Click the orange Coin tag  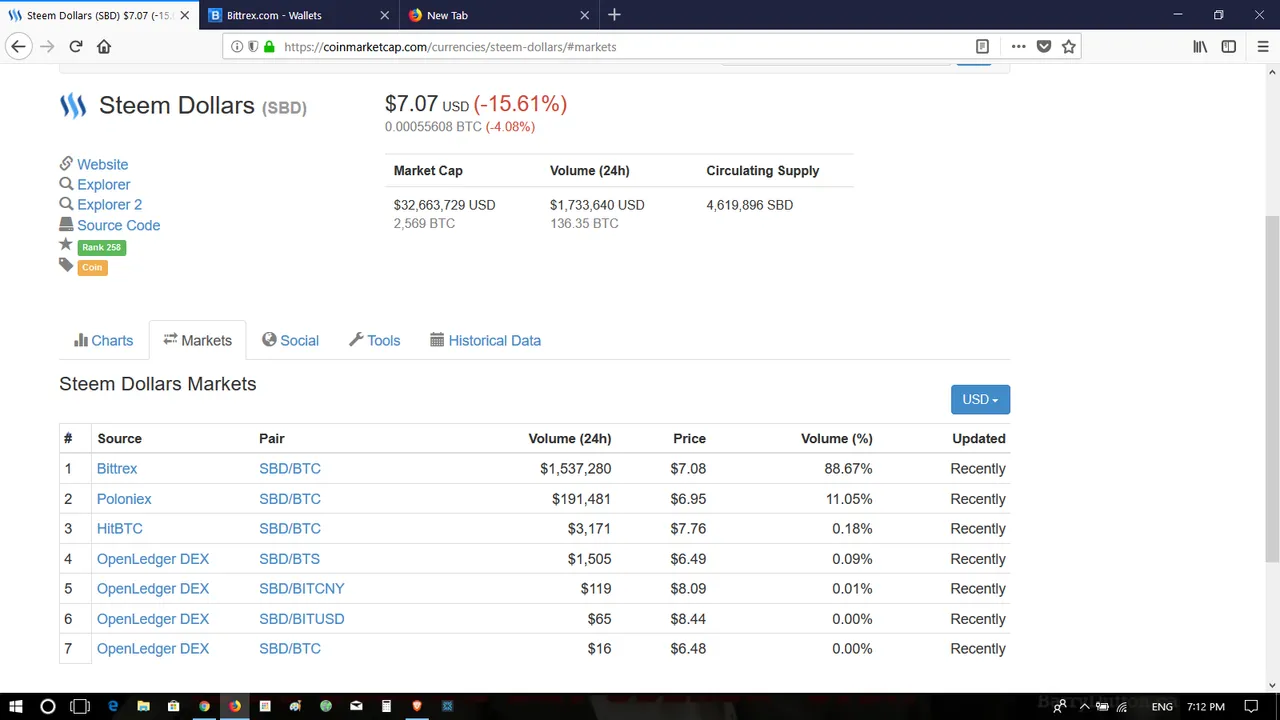(x=92, y=267)
